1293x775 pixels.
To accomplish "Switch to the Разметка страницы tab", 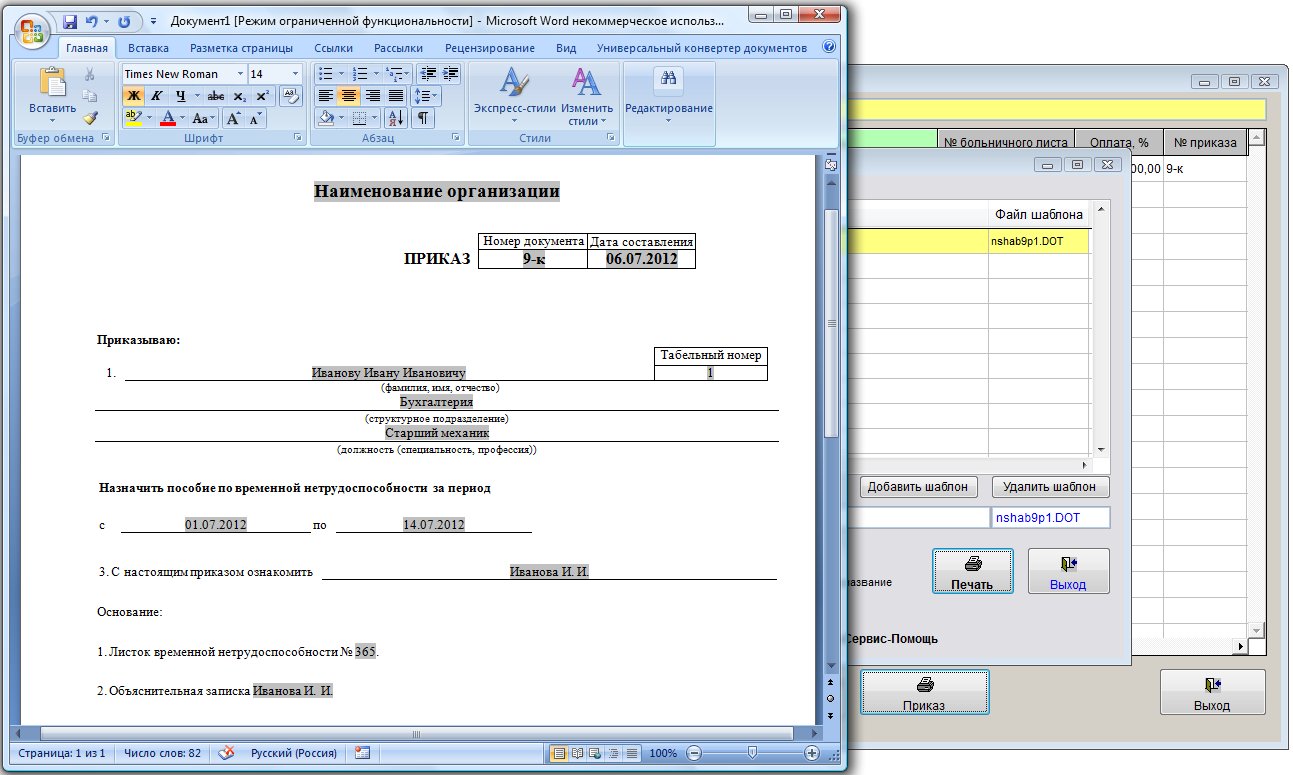I will click(241, 48).
